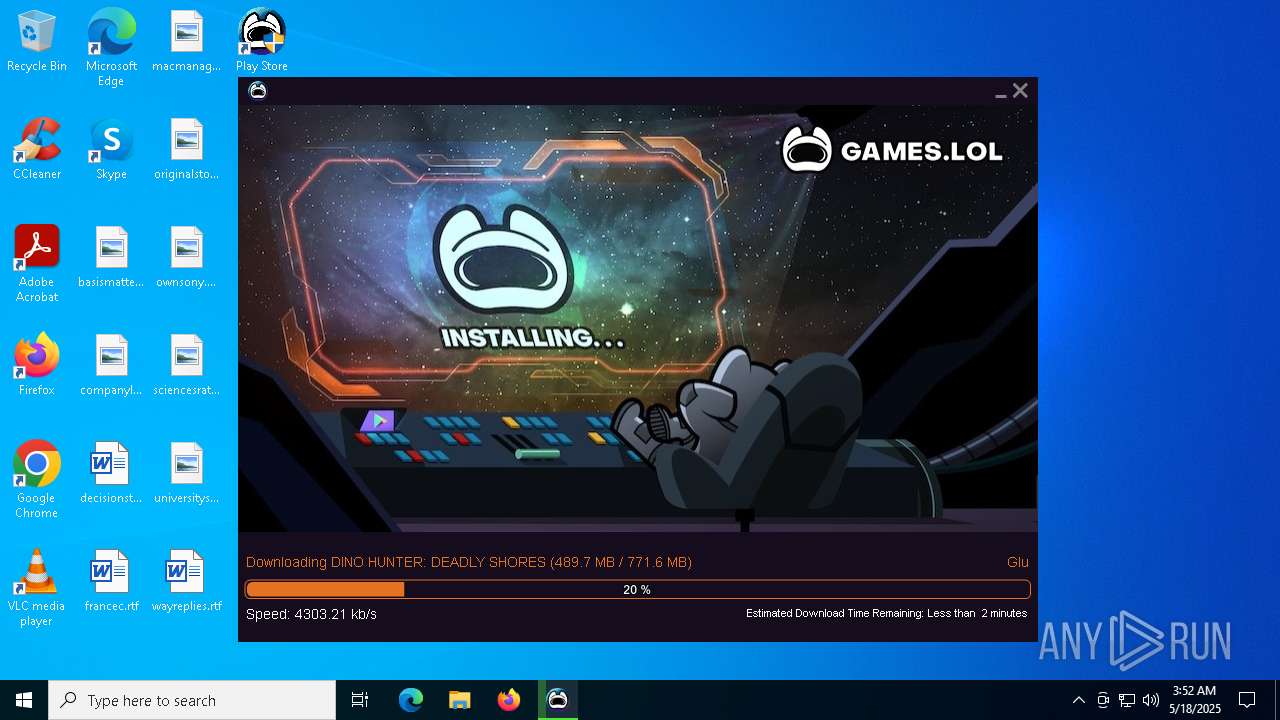
Task: Open Firefox from the taskbar
Action: (x=509, y=700)
